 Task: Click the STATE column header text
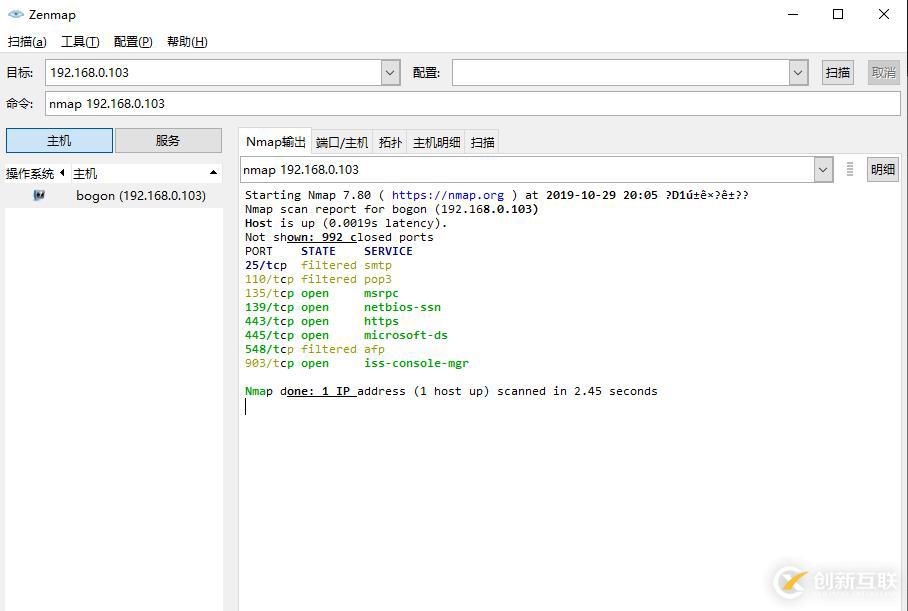[318, 251]
